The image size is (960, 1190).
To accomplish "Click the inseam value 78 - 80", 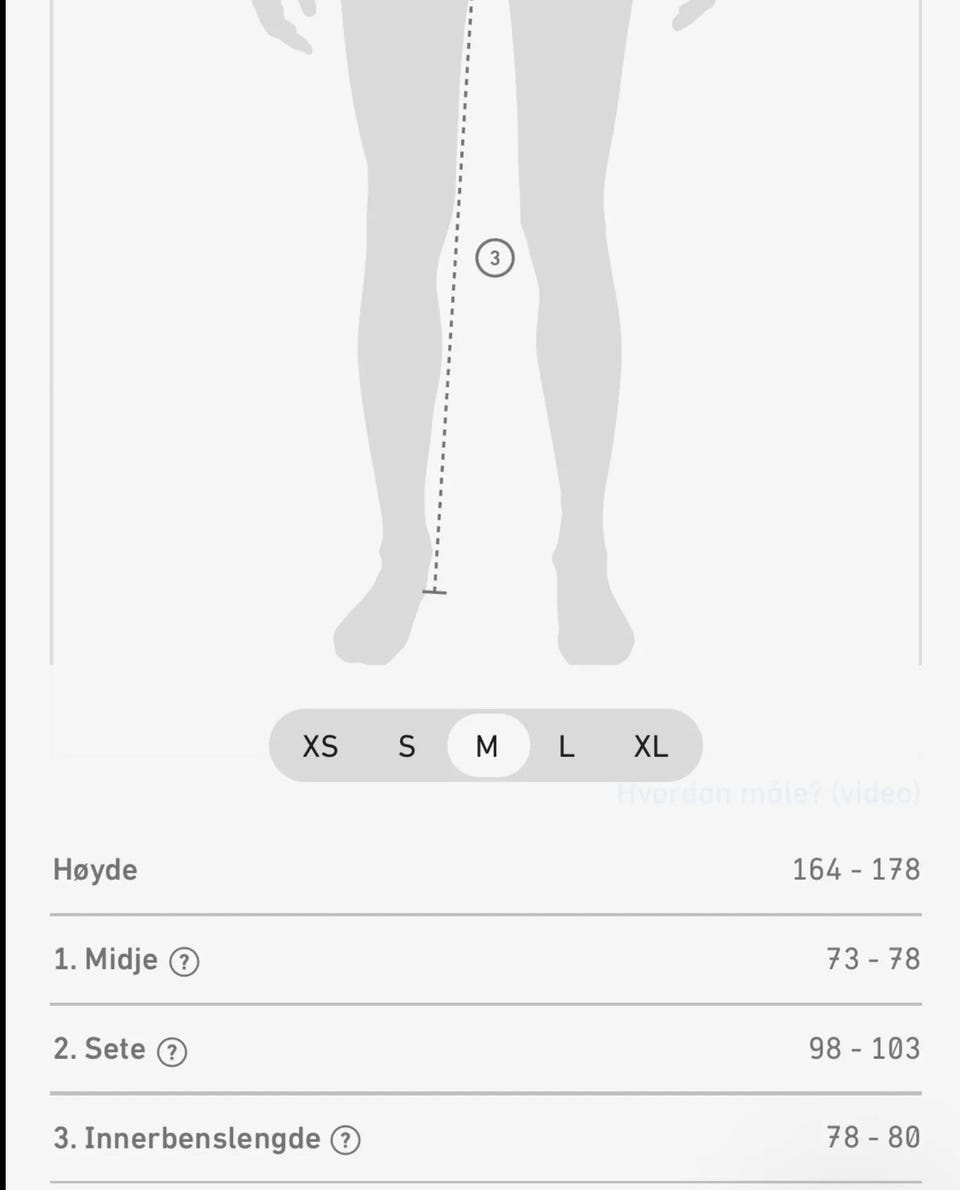I will point(872,1138).
